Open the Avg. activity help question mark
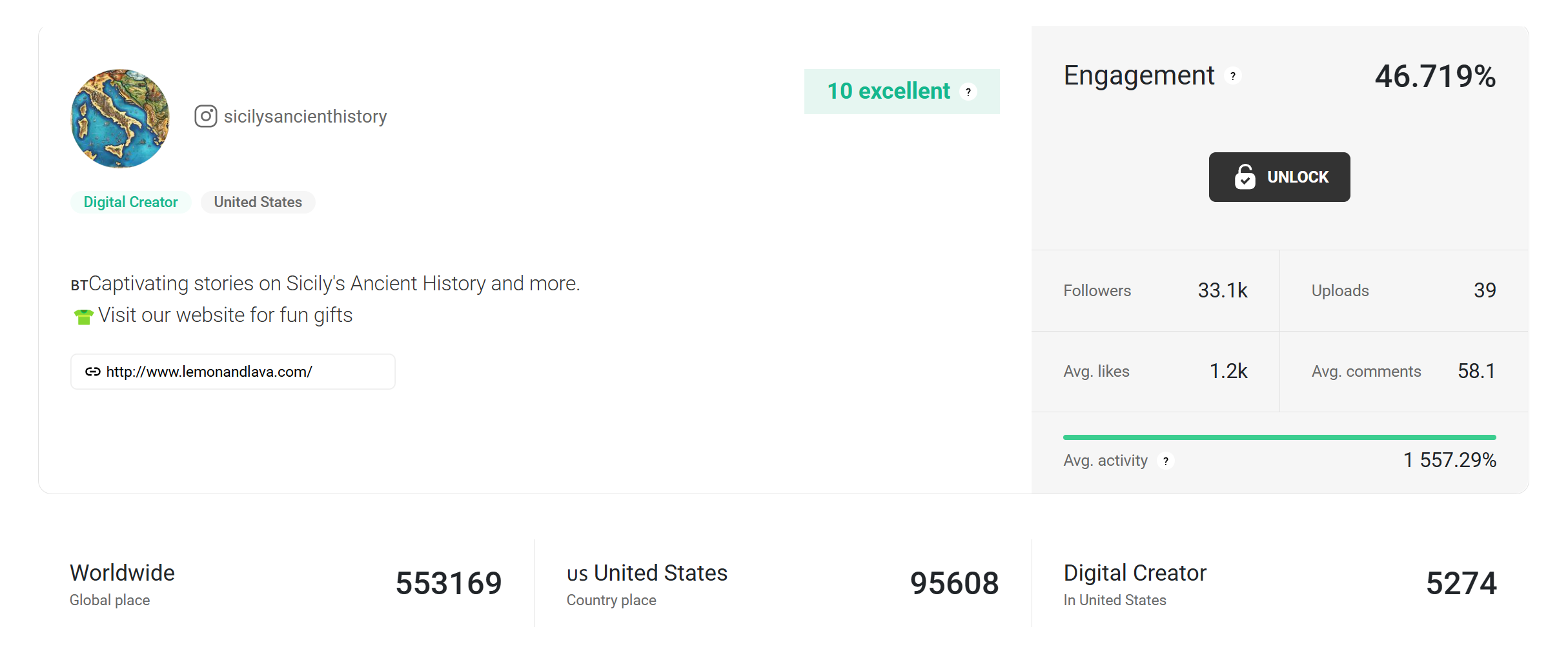The image size is (1568, 660). (x=1166, y=461)
